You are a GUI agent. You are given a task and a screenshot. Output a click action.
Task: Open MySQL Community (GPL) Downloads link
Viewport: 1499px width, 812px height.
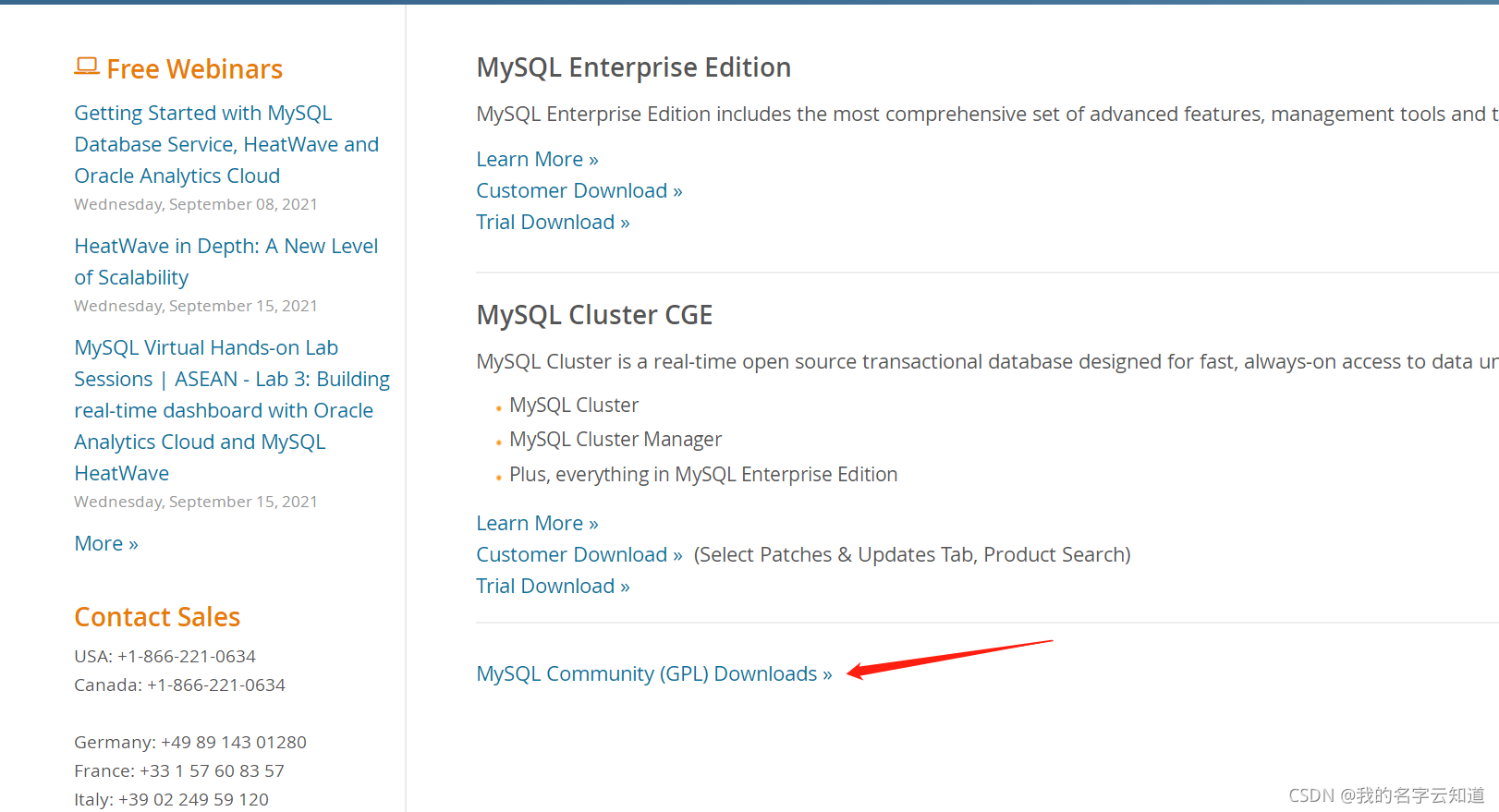click(x=653, y=673)
